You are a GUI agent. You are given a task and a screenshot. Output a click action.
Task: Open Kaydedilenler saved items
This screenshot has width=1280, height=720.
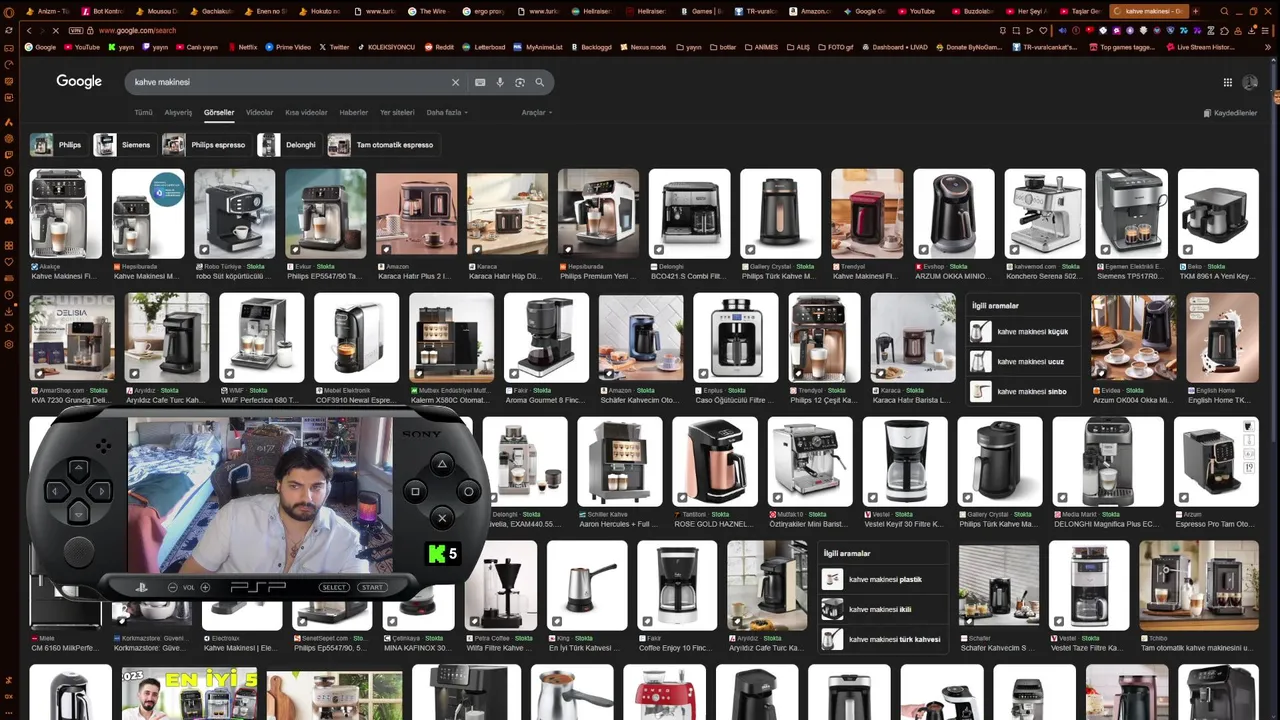pyautogui.click(x=1230, y=113)
